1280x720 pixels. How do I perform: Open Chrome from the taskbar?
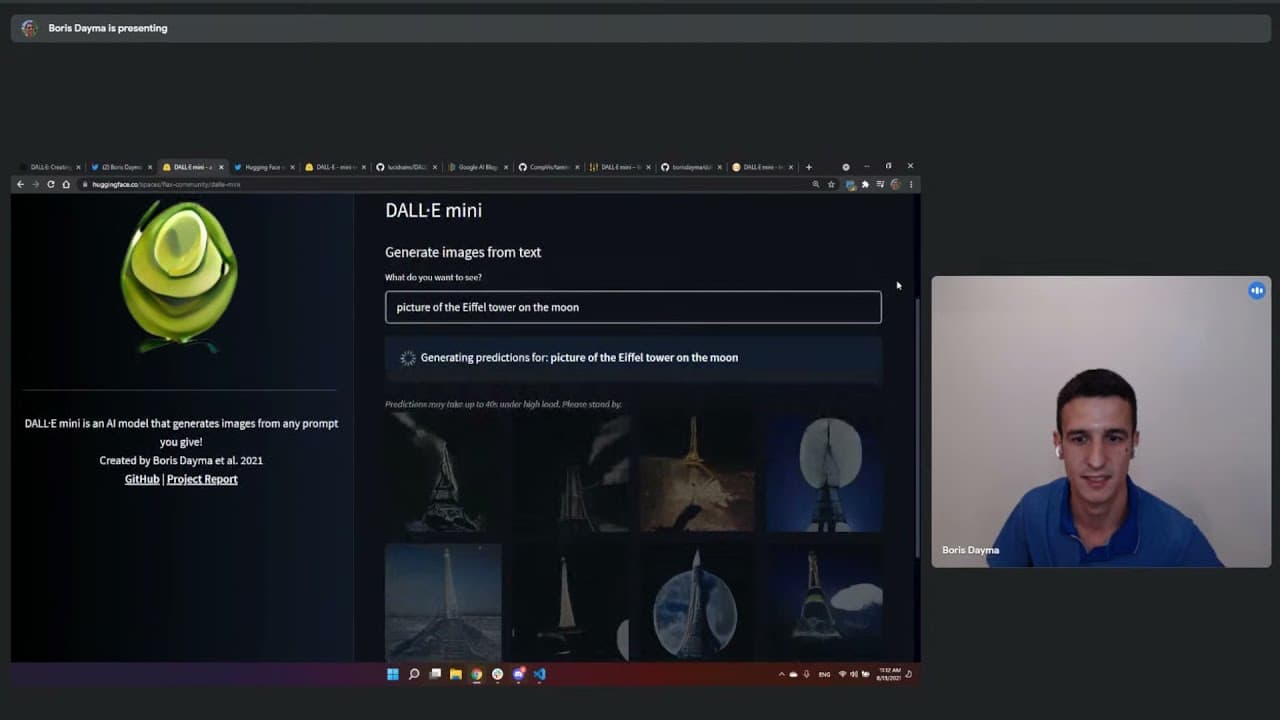click(x=477, y=674)
